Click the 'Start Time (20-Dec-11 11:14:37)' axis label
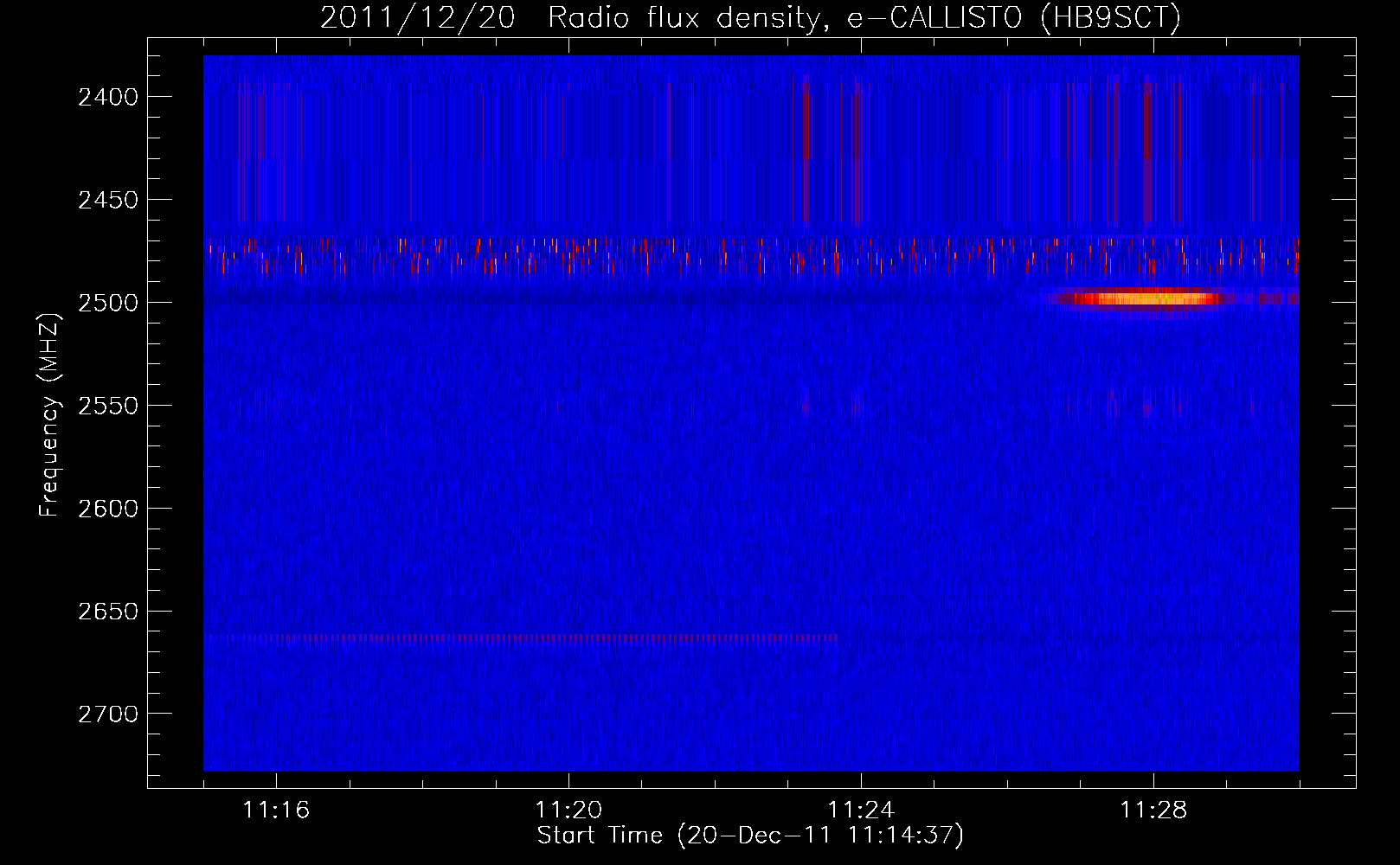Viewport: 1400px width, 865px height. pos(750,836)
